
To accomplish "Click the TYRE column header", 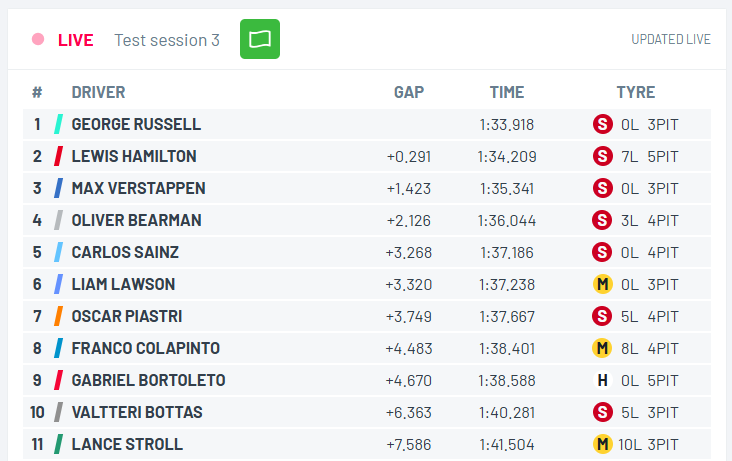I will (x=635, y=92).
